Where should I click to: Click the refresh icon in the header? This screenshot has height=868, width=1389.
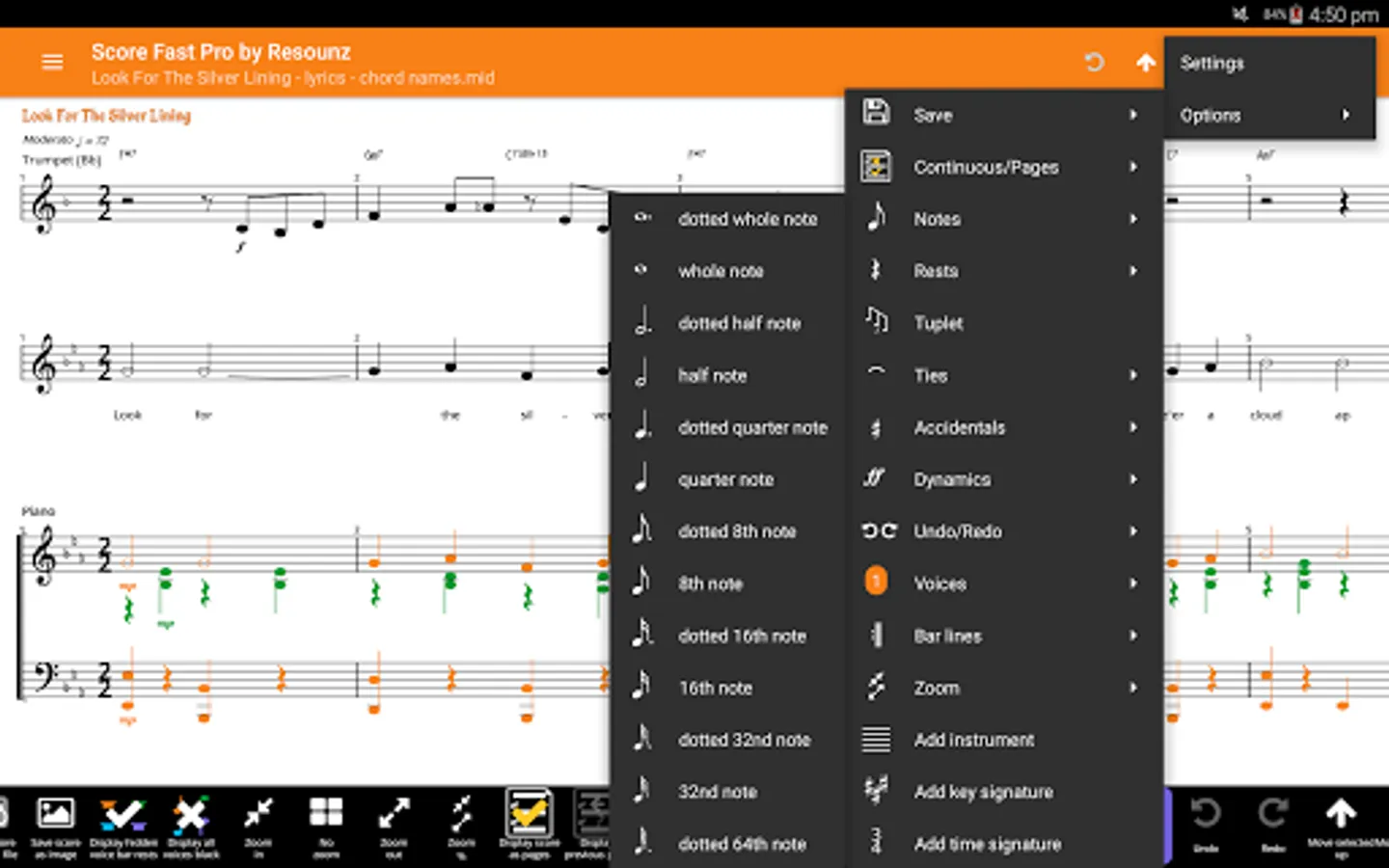[1094, 63]
